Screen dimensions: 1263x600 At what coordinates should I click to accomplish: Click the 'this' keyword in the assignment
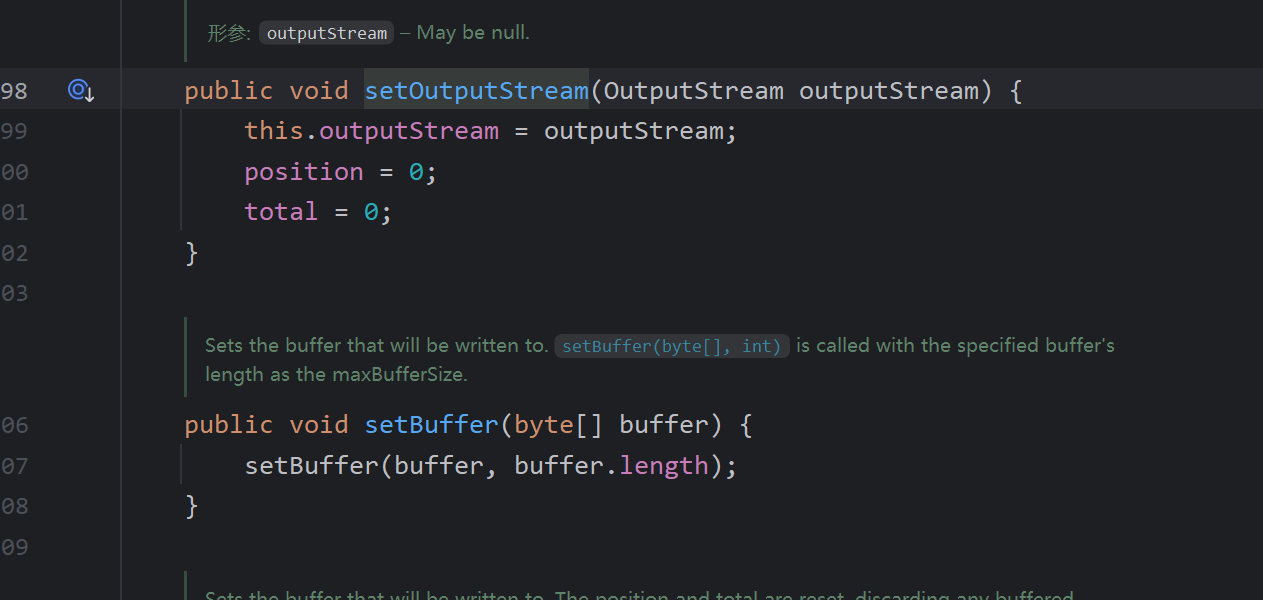(273, 131)
